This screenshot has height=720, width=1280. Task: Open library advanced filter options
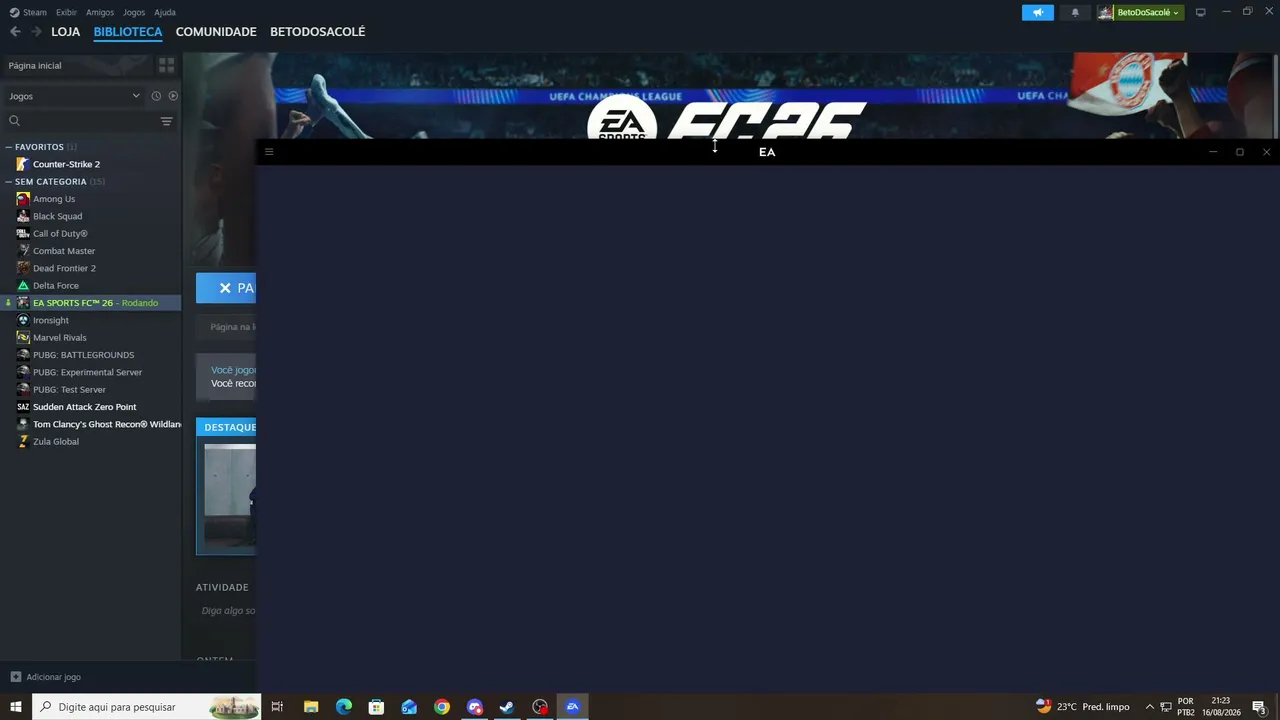tap(166, 121)
